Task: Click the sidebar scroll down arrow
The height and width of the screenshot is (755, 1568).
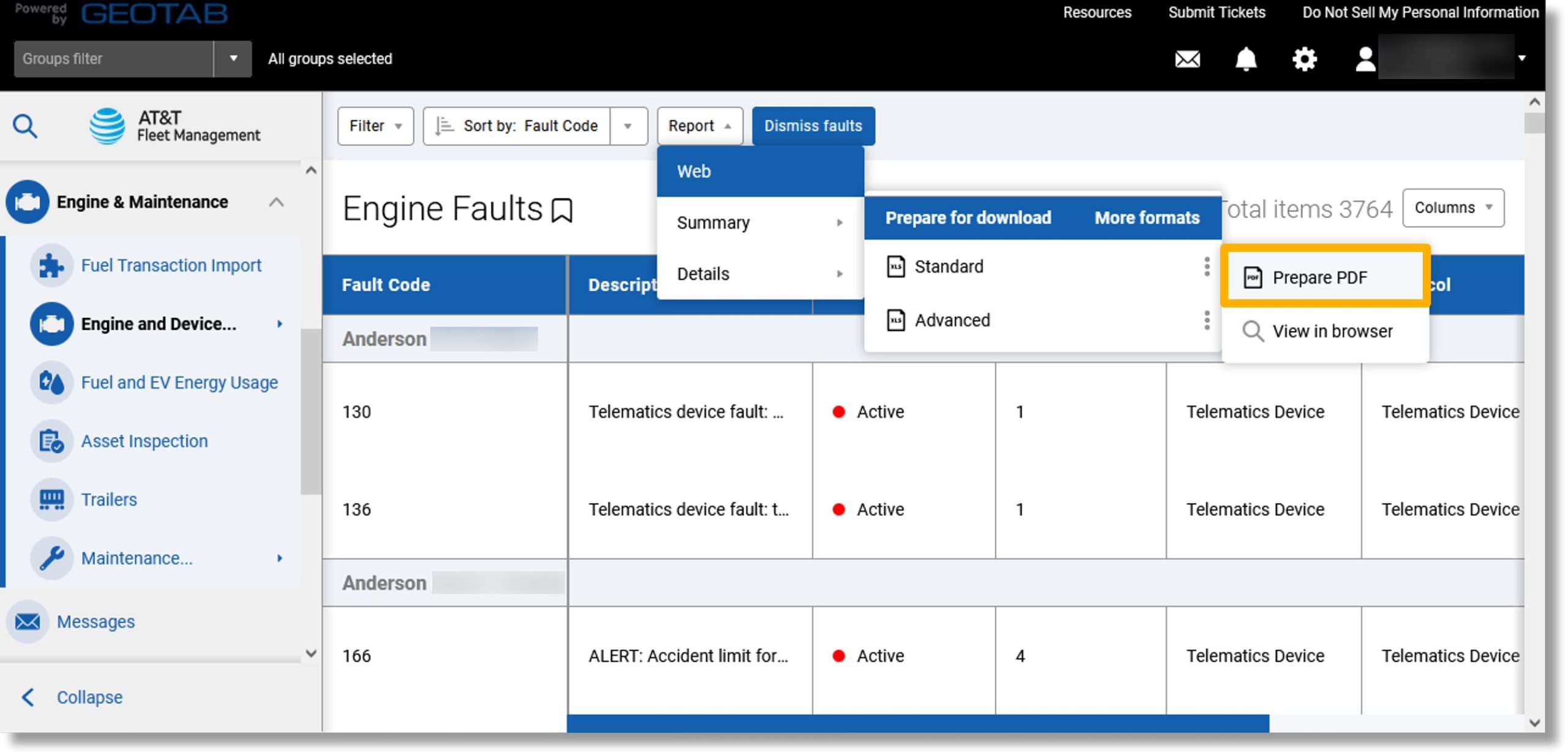Action: 311,654
